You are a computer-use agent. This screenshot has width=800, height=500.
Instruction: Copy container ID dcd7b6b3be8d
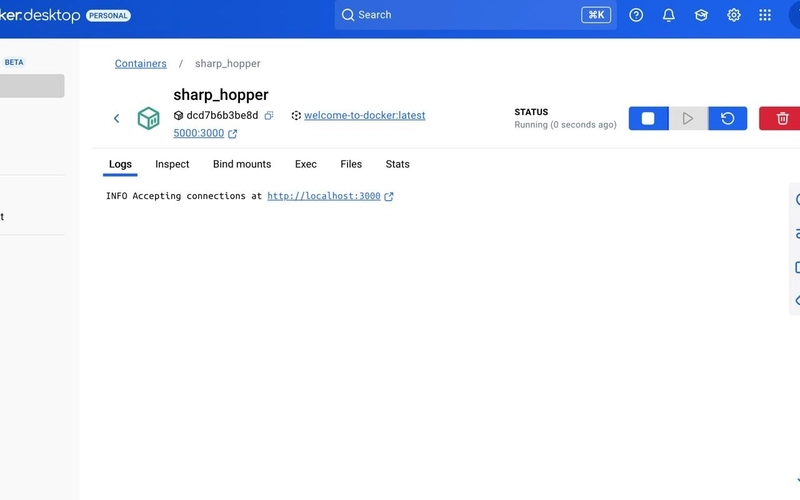(269, 116)
